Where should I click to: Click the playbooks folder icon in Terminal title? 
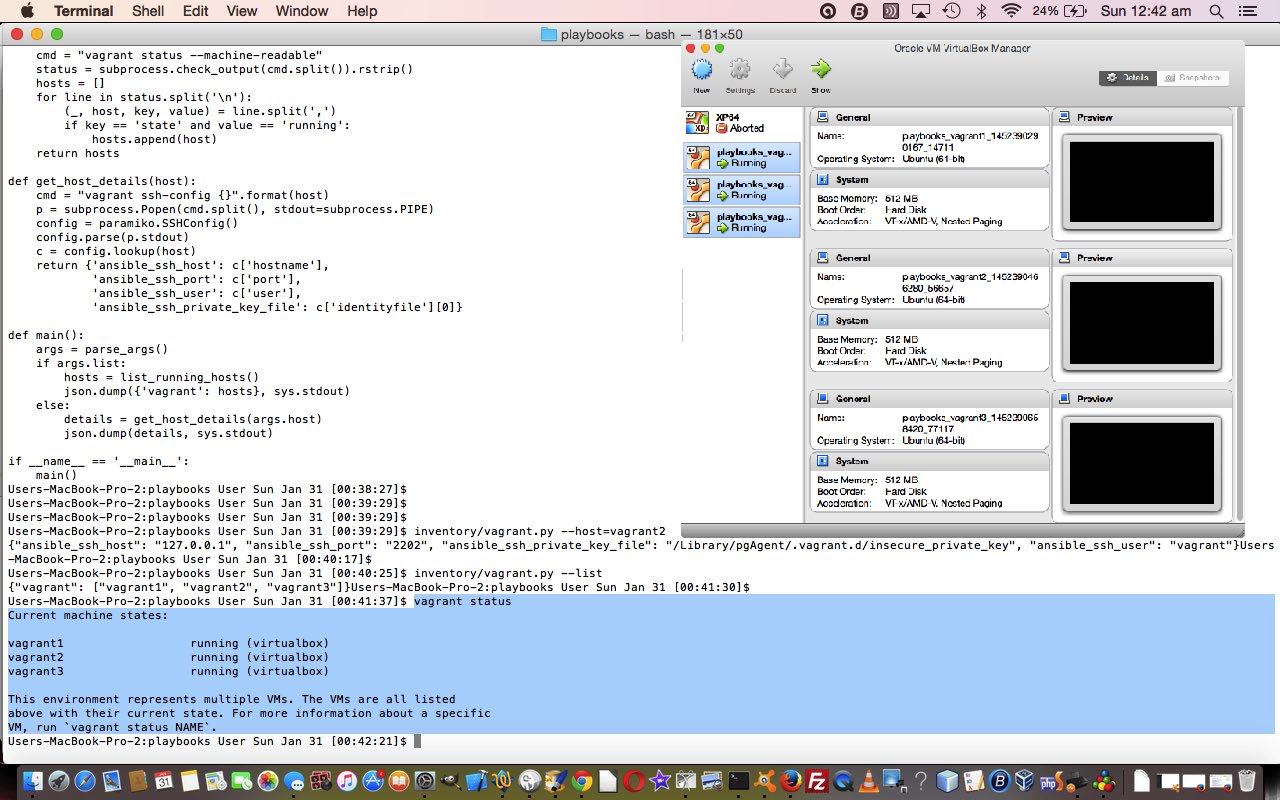[x=548, y=34]
